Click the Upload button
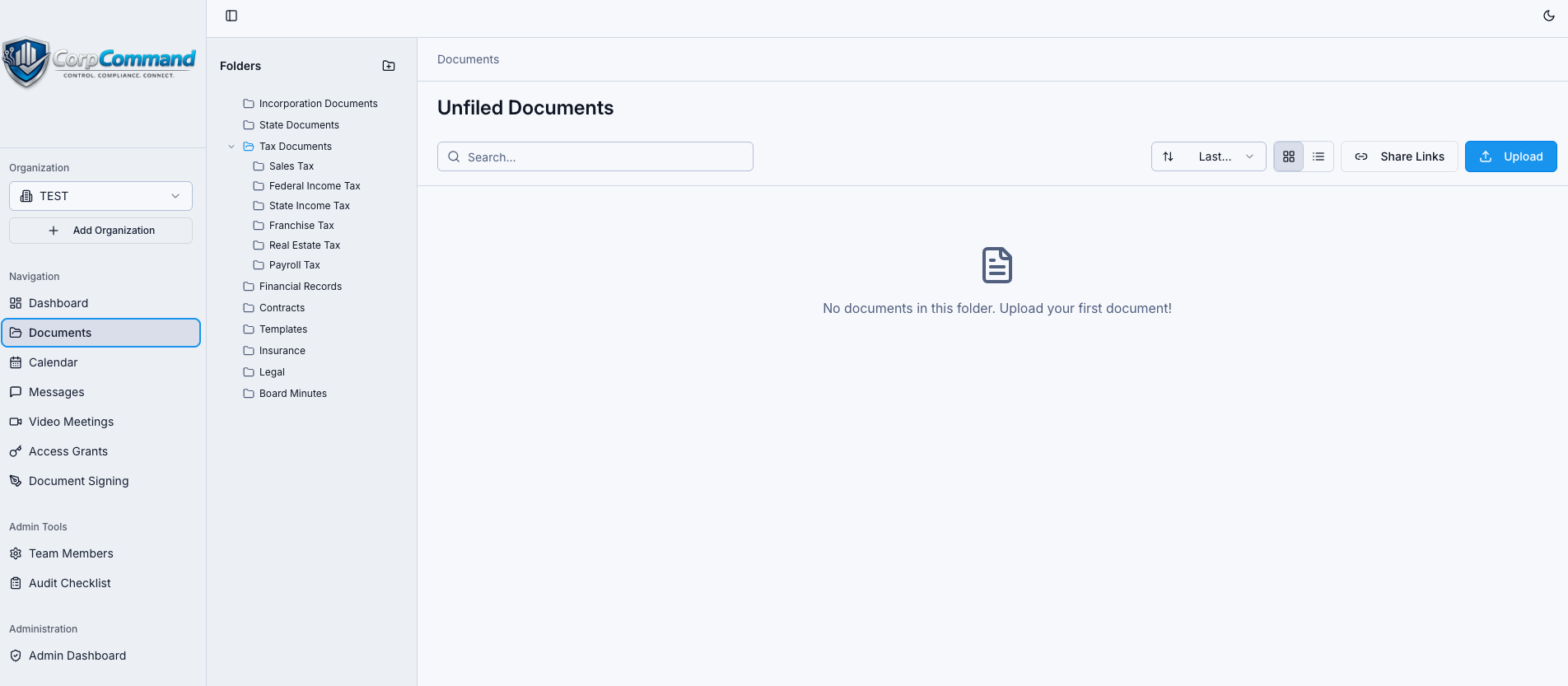Image resolution: width=1568 pixels, height=686 pixels. [x=1510, y=156]
